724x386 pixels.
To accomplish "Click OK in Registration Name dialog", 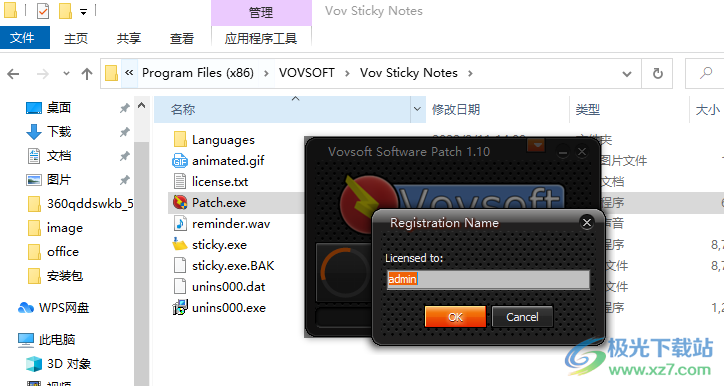I will coord(455,317).
